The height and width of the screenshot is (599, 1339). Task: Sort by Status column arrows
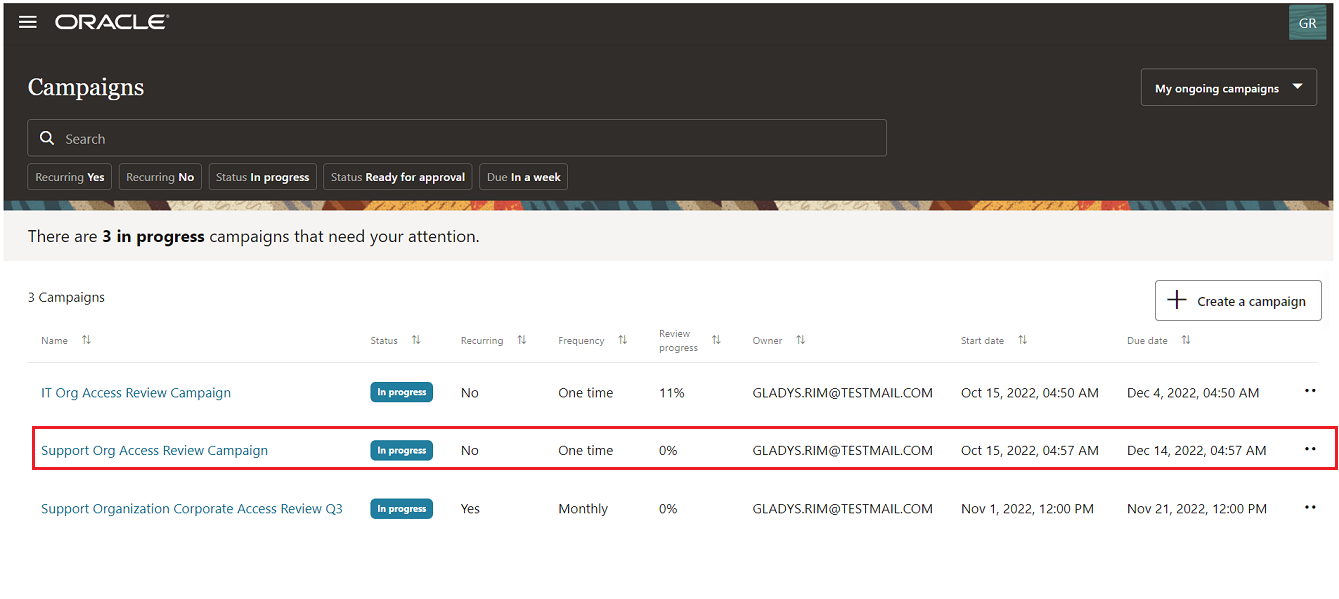[x=416, y=340]
